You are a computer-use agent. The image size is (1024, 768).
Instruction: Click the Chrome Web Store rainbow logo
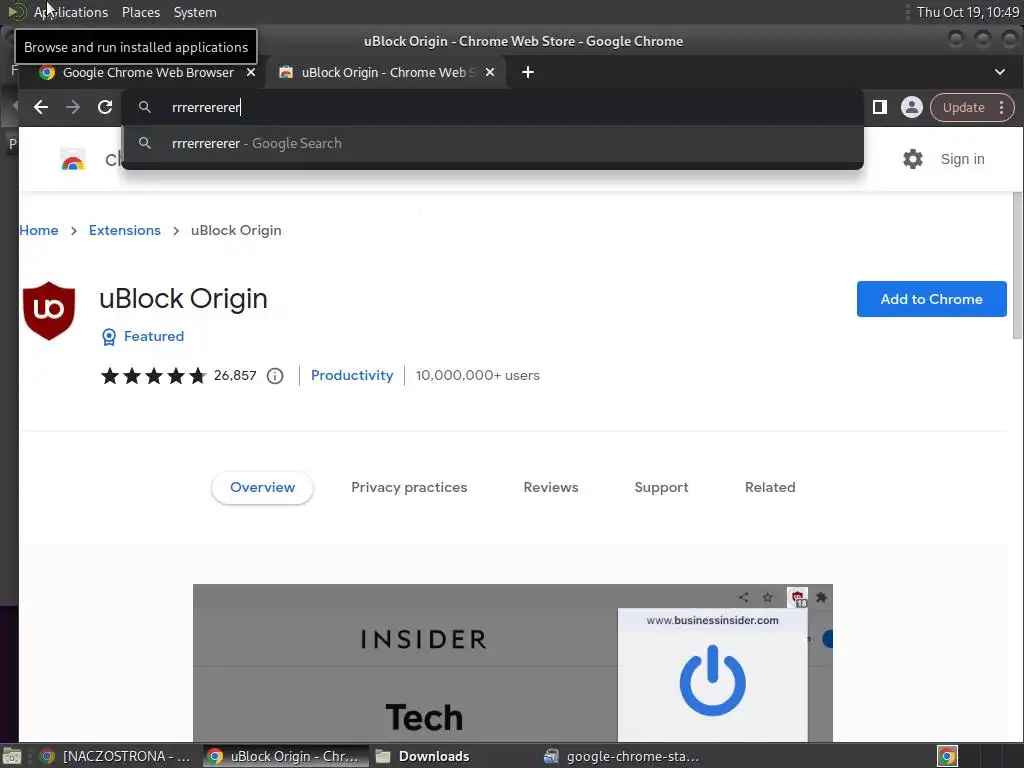pos(72,161)
